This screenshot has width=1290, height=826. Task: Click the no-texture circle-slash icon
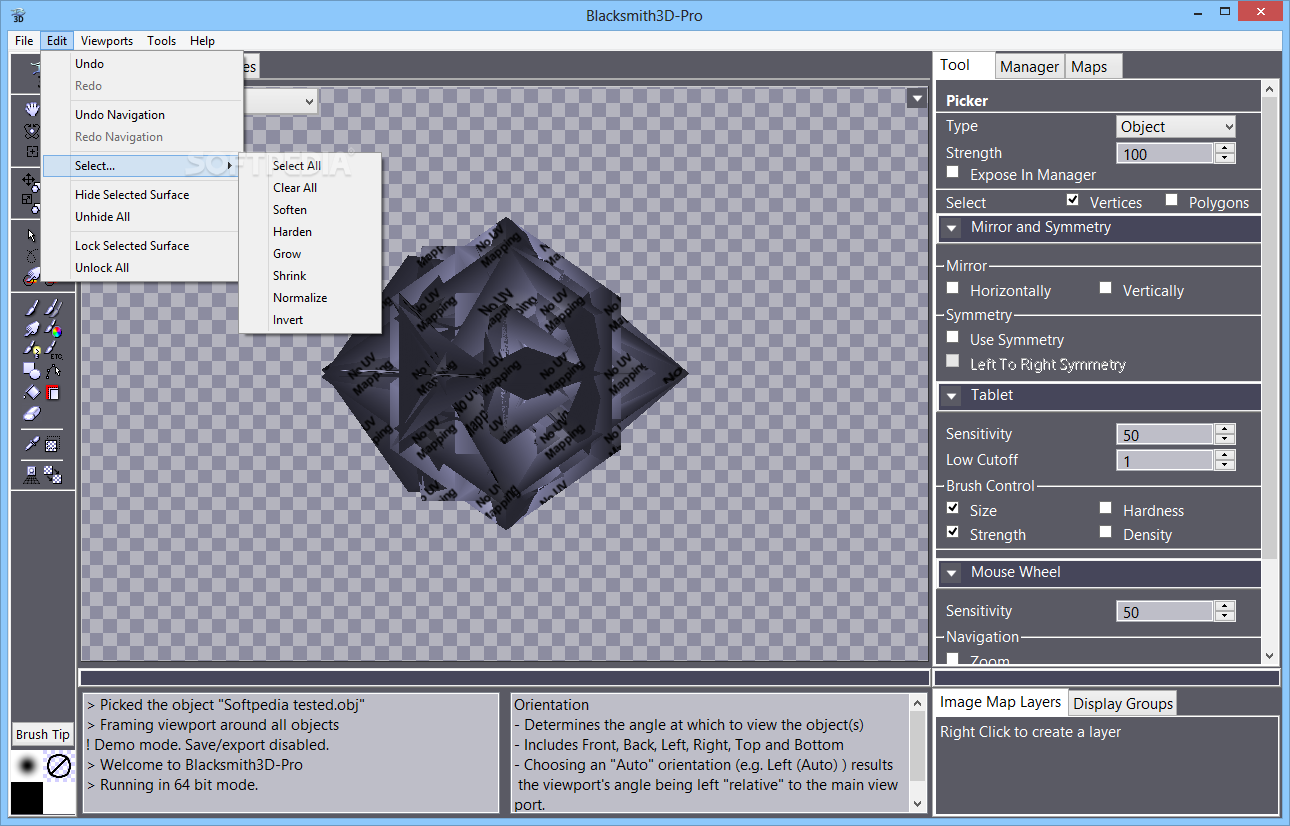coord(59,766)
